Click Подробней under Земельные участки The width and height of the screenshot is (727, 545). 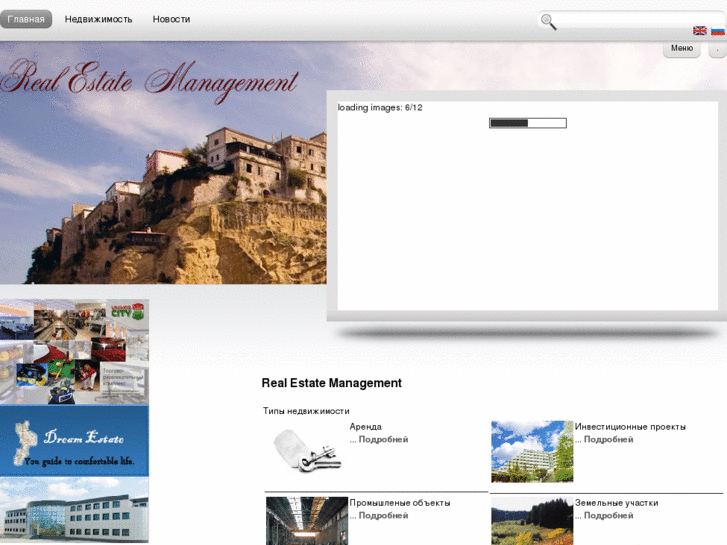coord(608,515)
